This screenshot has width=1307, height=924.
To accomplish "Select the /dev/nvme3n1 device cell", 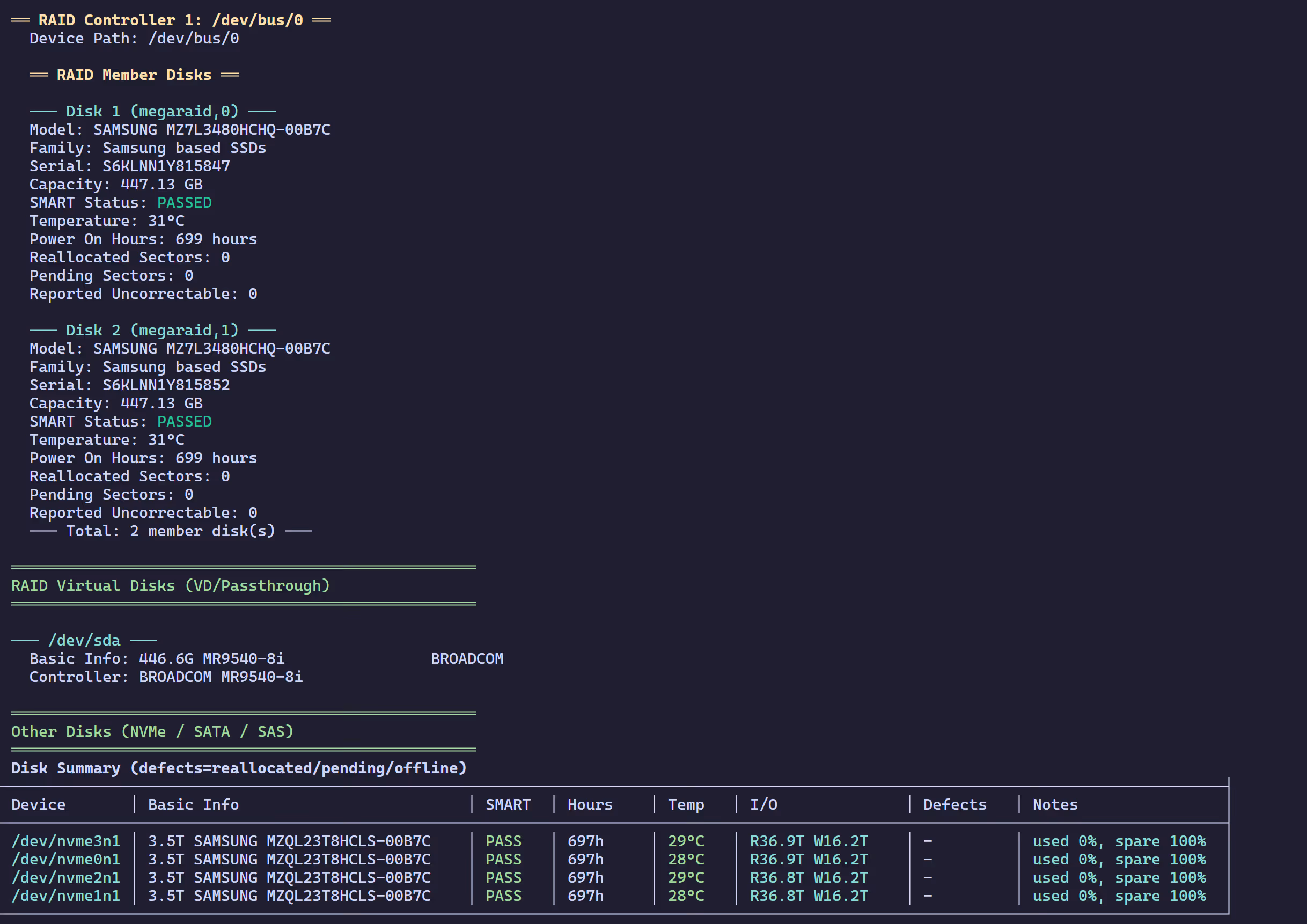I will pos(66,840).
